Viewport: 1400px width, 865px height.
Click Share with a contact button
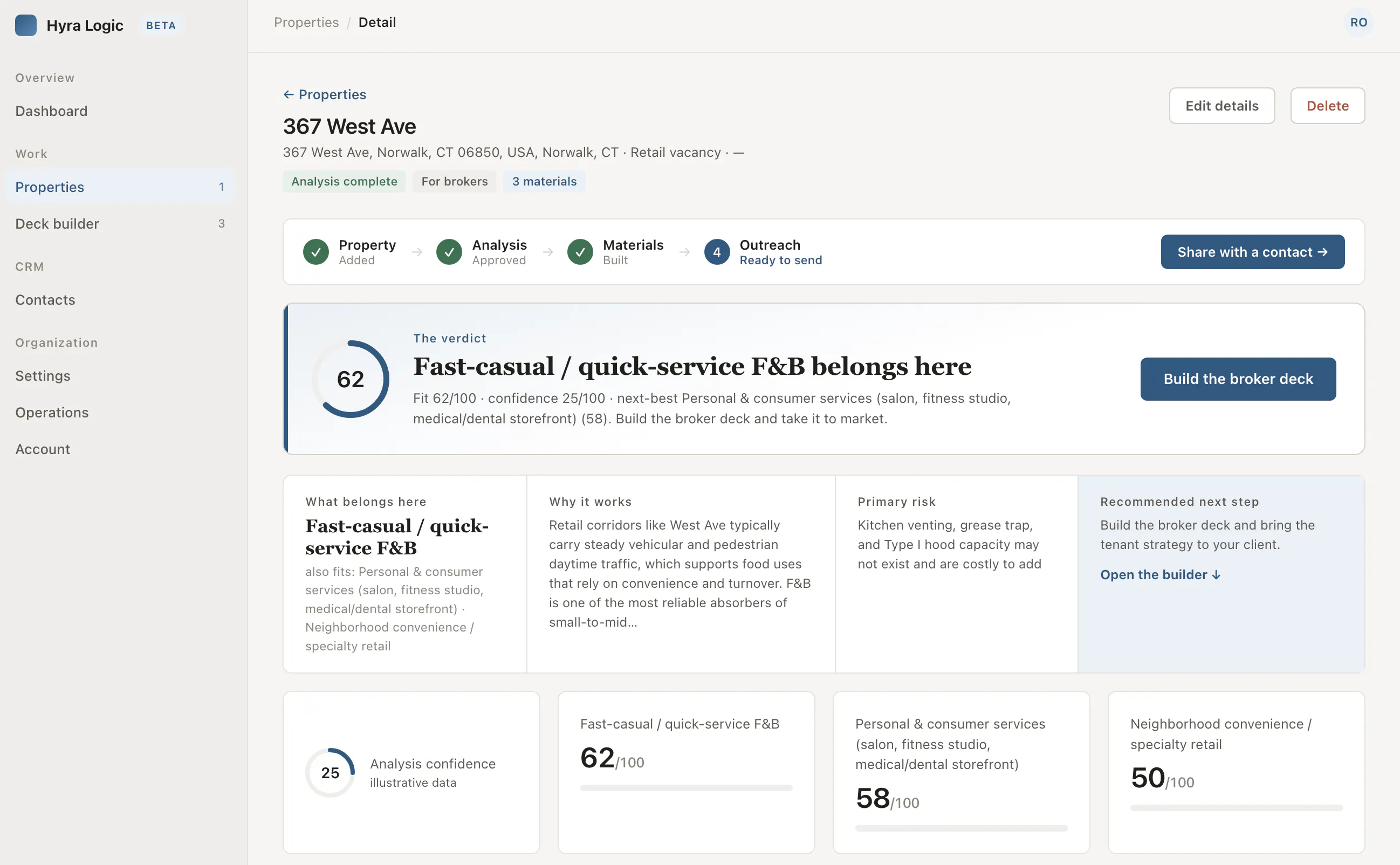[x=1252, y=252]
